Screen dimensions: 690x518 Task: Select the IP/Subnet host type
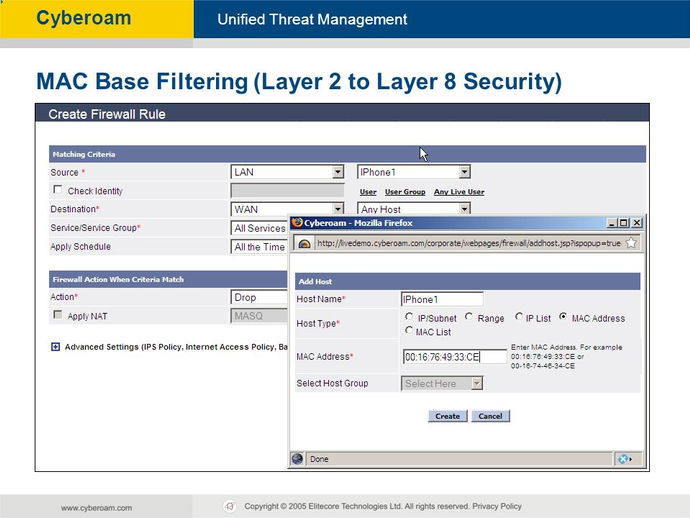pyautogui.click(x=409, y=316)
